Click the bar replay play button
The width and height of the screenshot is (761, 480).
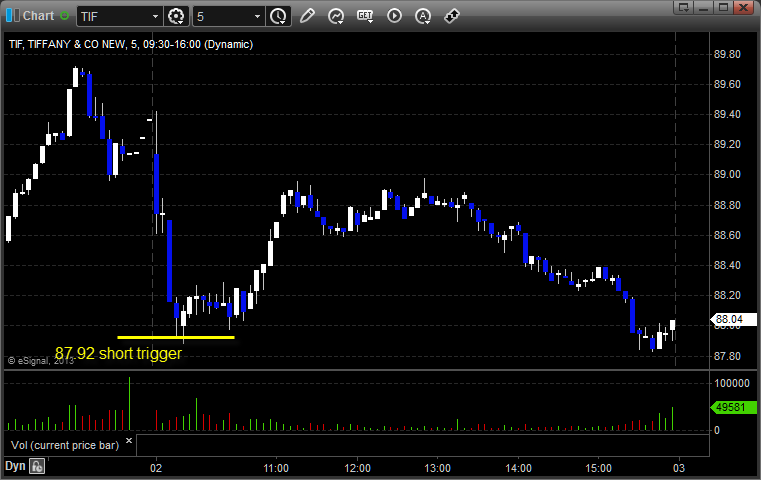tap(394, 16)
